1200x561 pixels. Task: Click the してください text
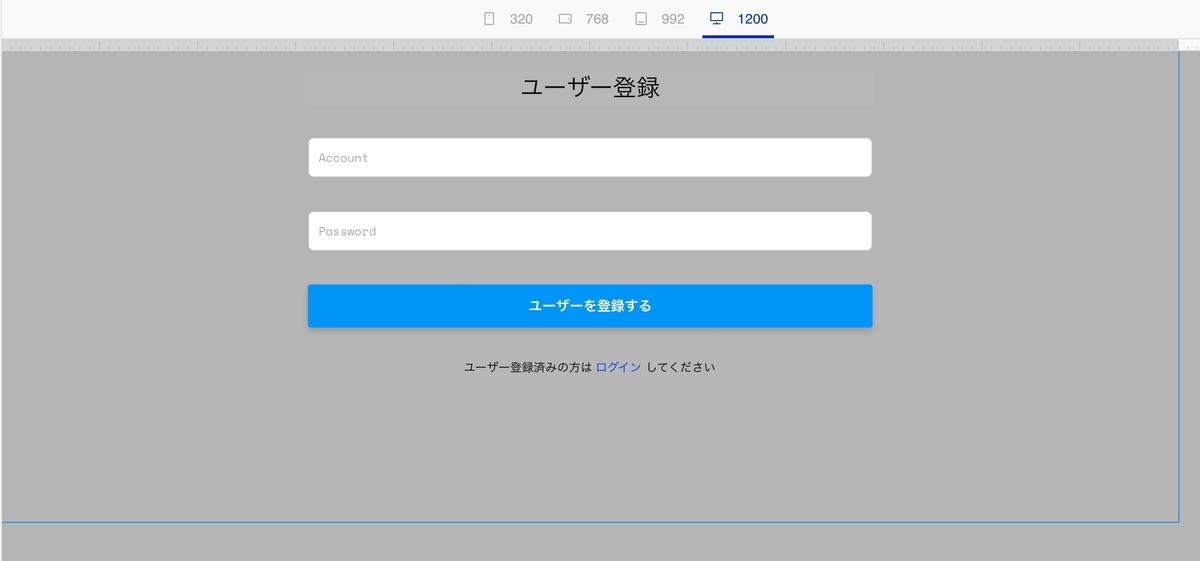681,367
